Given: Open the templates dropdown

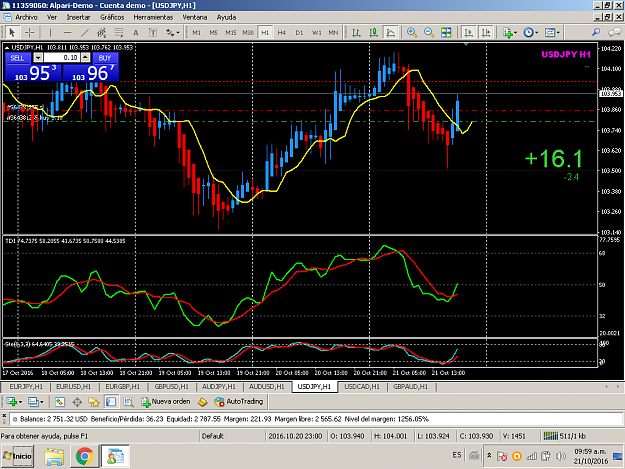Looking at the screenshot, I should point(552,32).
